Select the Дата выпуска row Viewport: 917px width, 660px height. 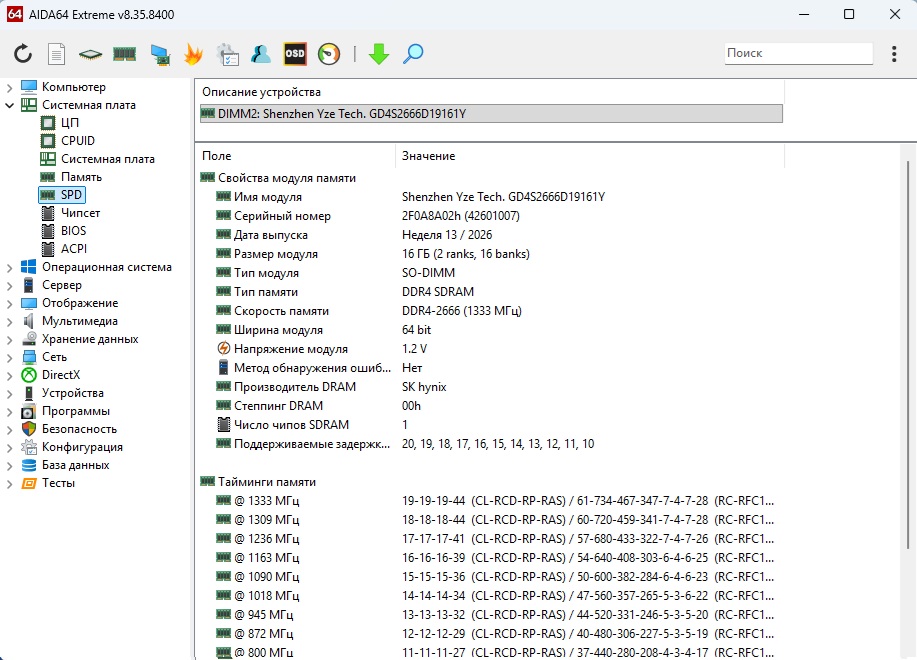pyautogui.click(x=491, y=235)
